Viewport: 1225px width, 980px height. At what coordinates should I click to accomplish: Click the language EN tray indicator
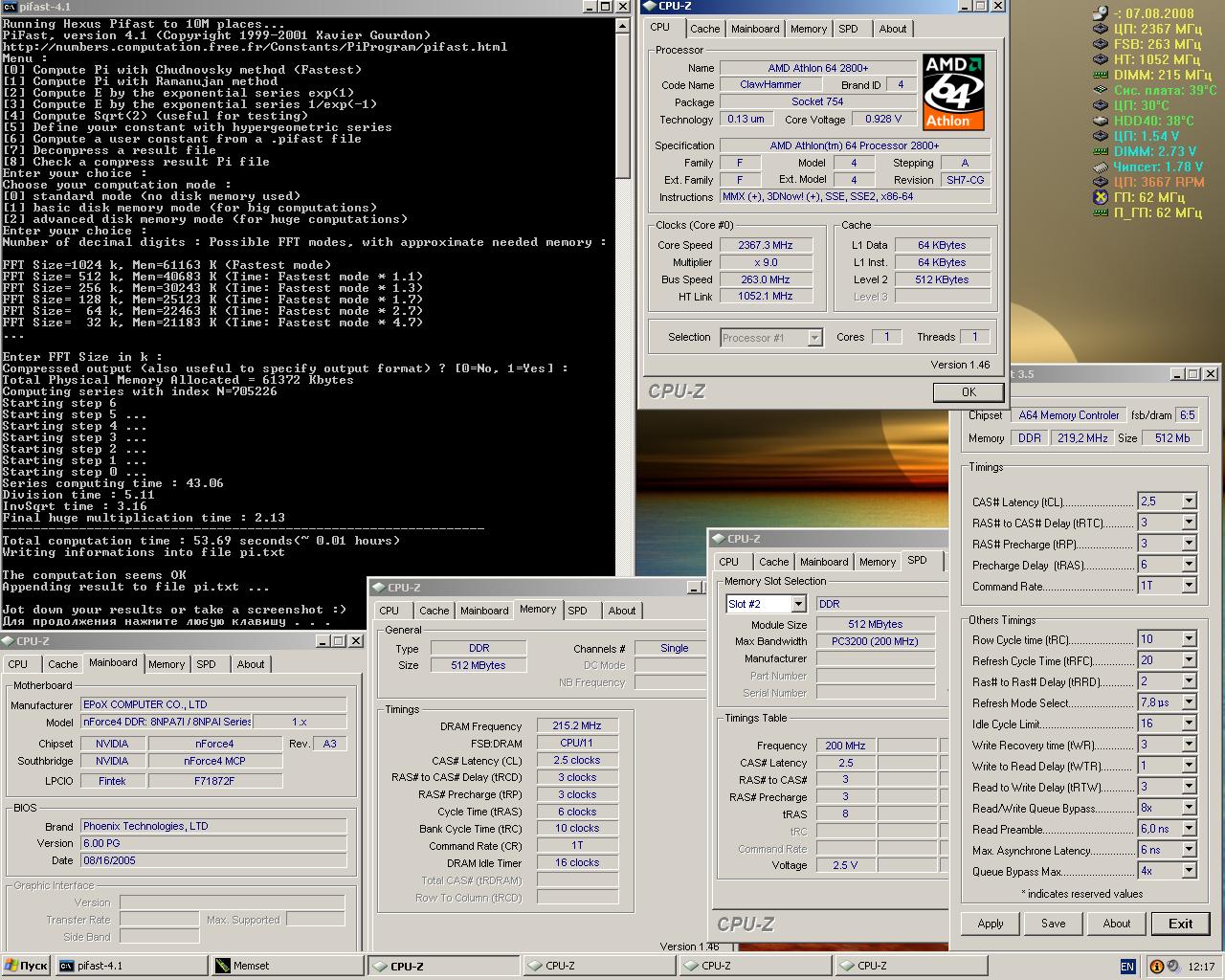pos(1127,967)
